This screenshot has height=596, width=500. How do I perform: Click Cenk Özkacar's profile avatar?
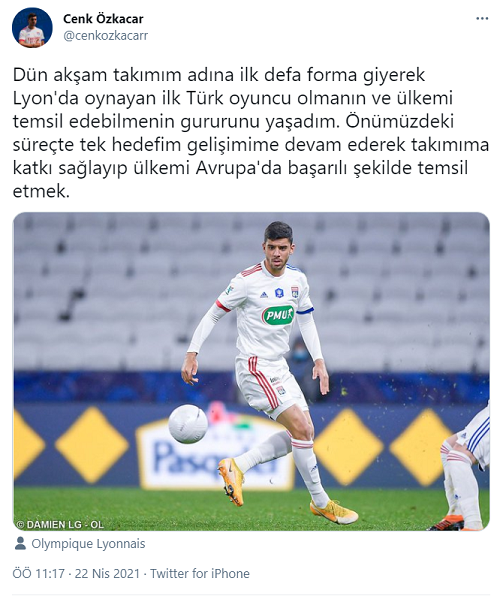pyautogui.click(x=32, y=27)
